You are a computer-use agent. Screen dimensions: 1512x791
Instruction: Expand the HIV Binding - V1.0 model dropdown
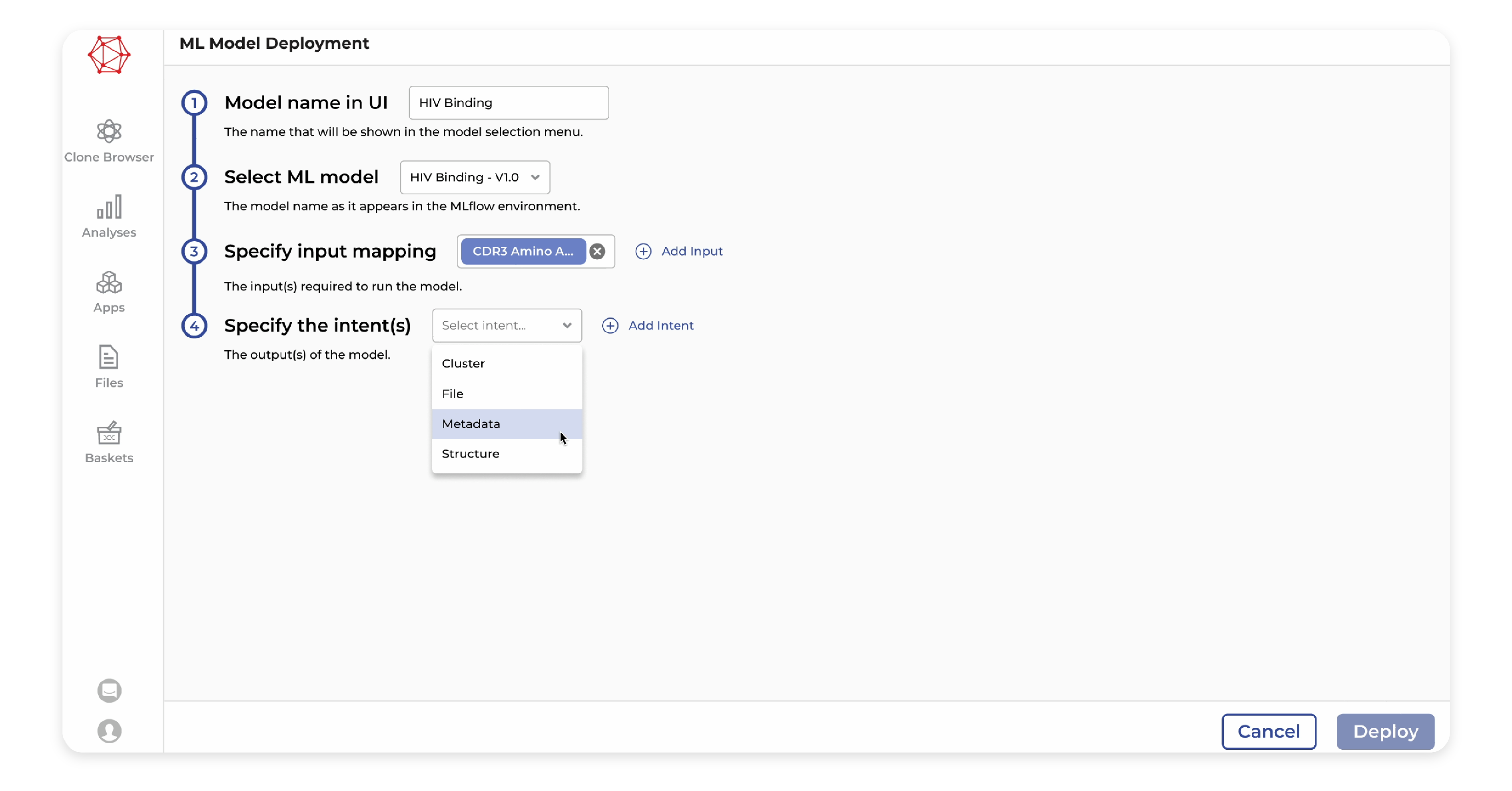click(475, 177)
